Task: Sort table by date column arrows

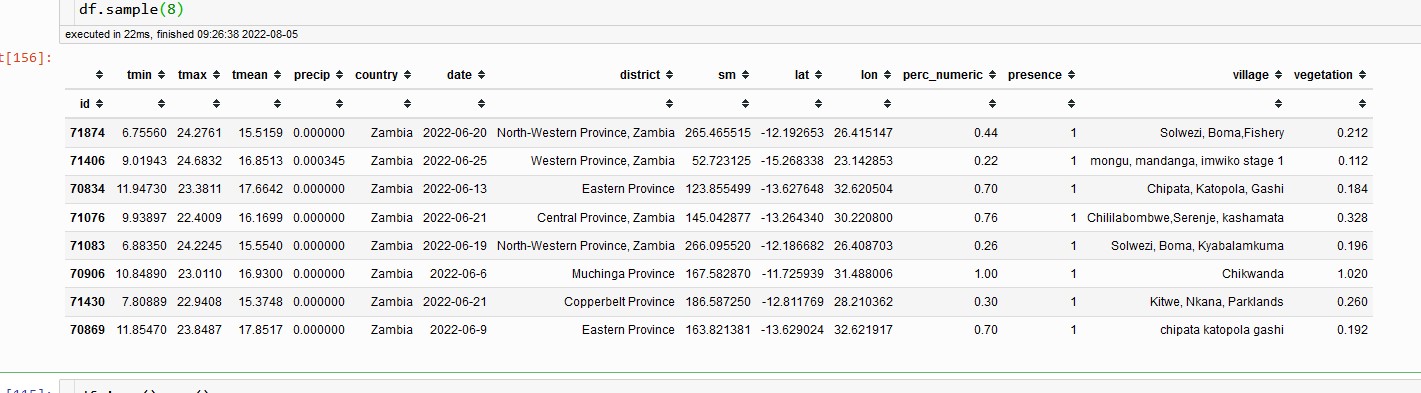Action: click(x=480, y=75)
